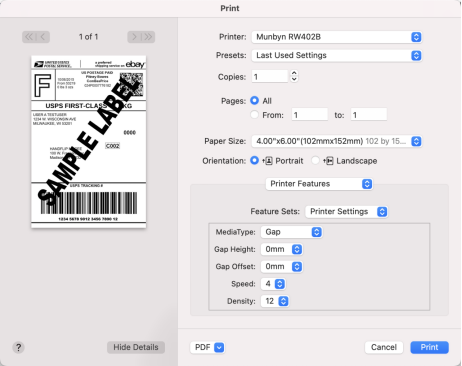This screenshot has height=366, width=462.
Task: Select the From pages radio button
Action: click(255, 115)
